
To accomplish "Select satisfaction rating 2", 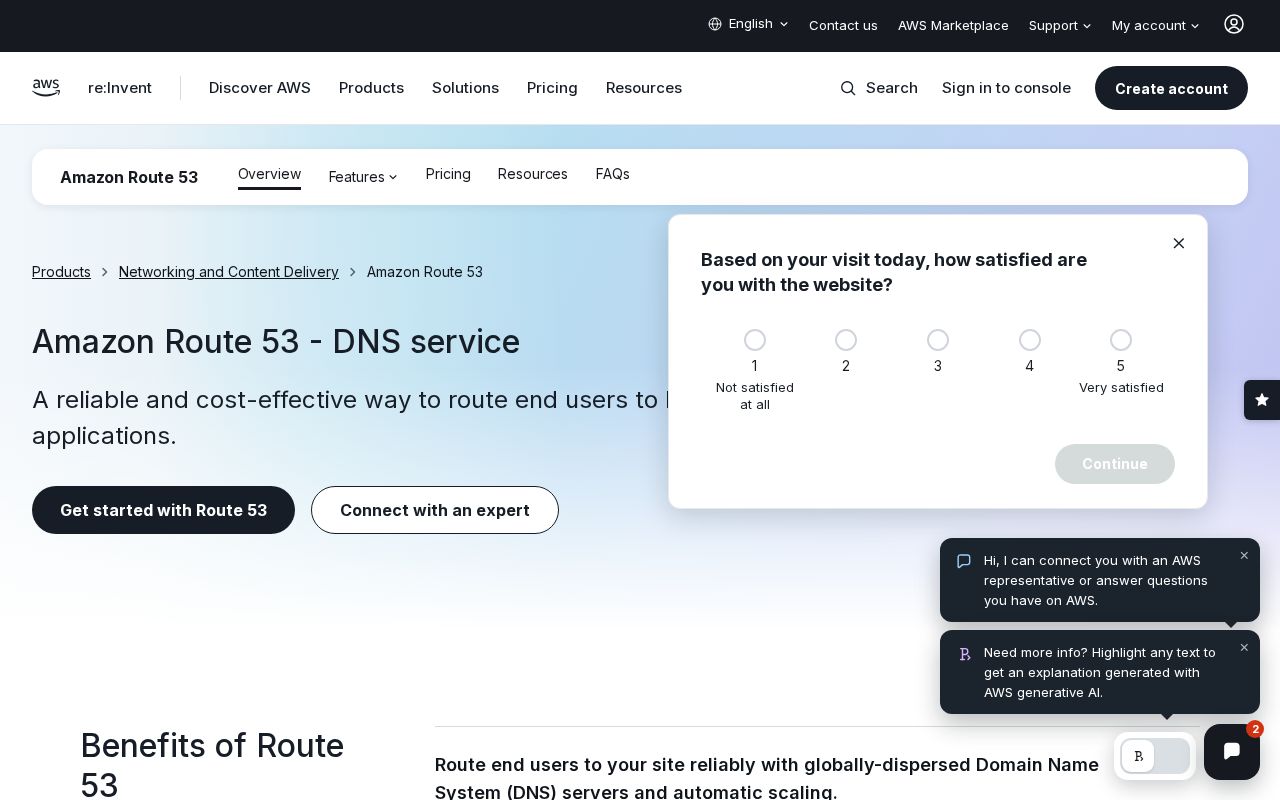I will [846, 340].
